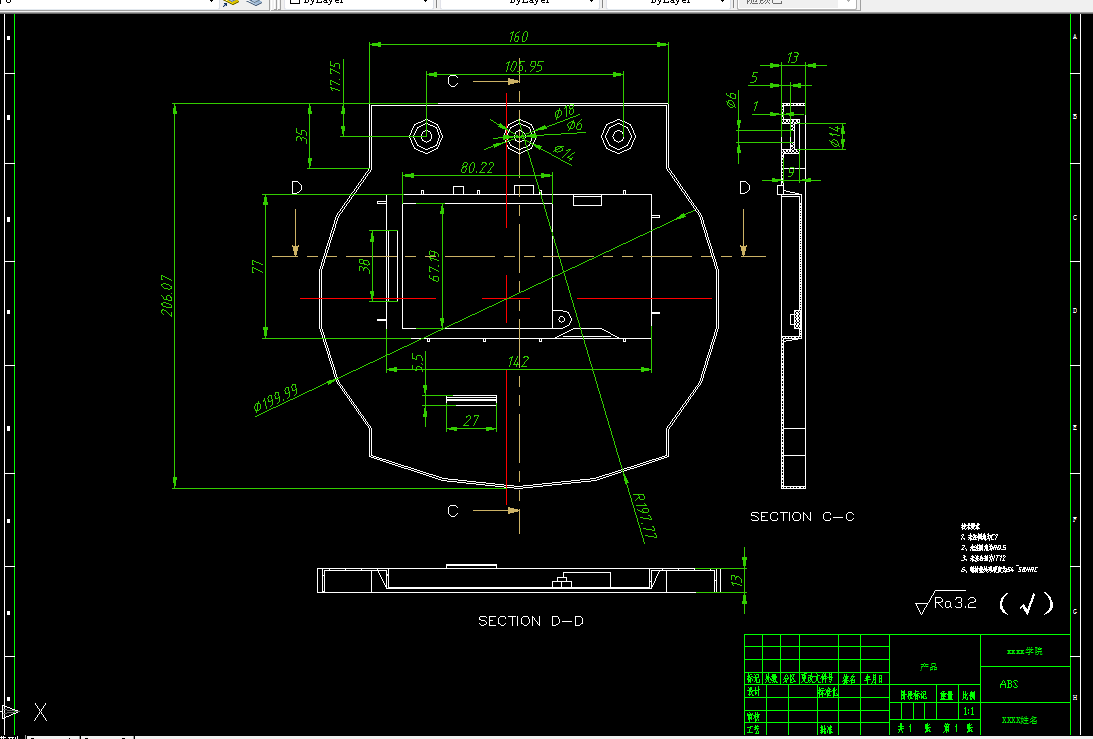Click the checkmark in parentheses symbol
The image size is (1093, 739).
point(1026,604)
